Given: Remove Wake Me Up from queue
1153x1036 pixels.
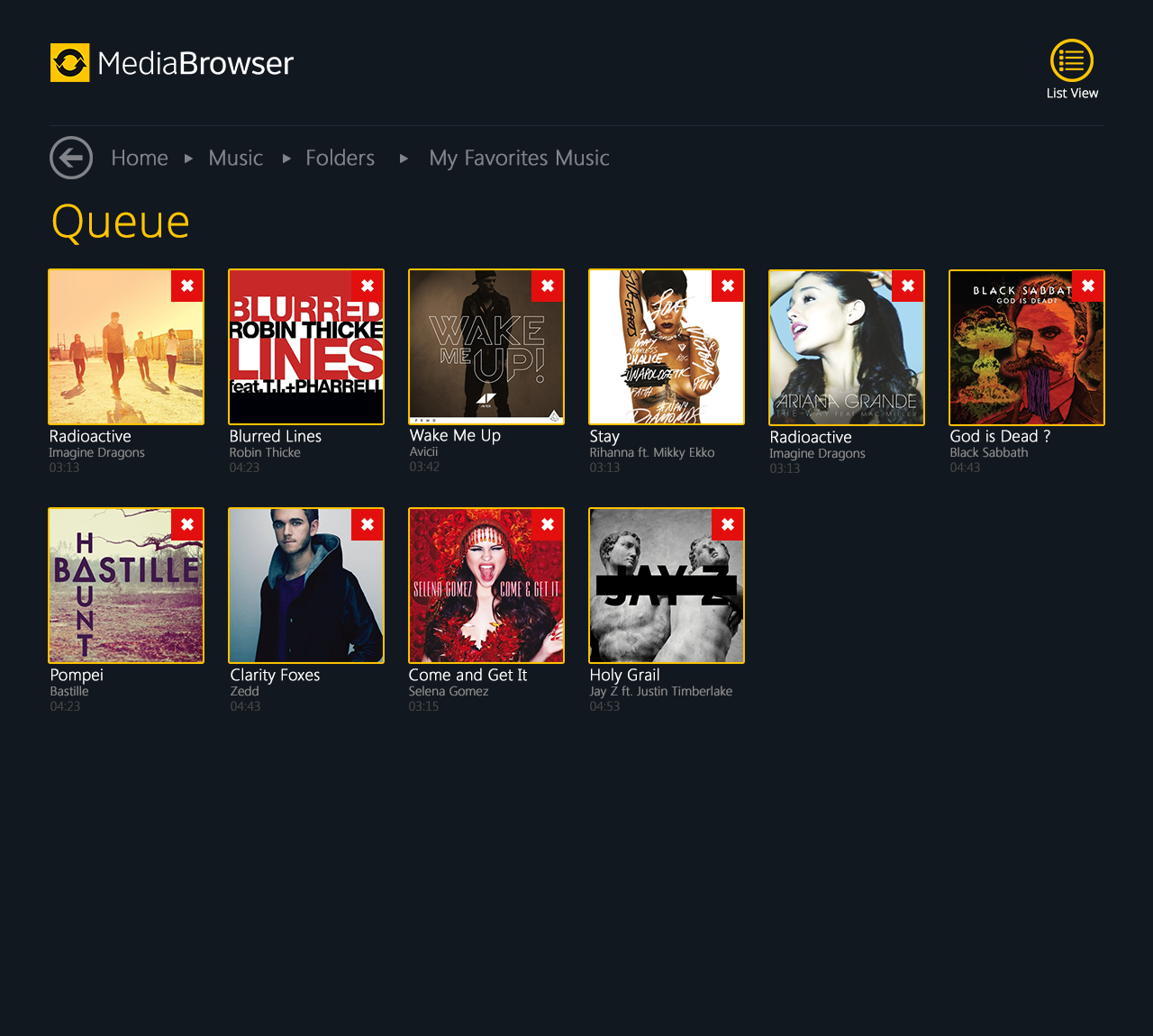Looking at the screenshot, I should pyautogui.click(x=548, y=286).
